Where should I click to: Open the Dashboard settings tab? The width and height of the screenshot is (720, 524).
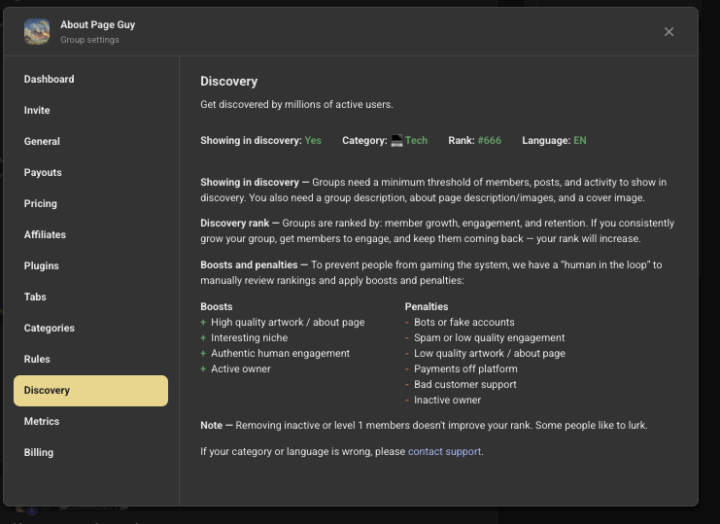(x=49, y=79)
